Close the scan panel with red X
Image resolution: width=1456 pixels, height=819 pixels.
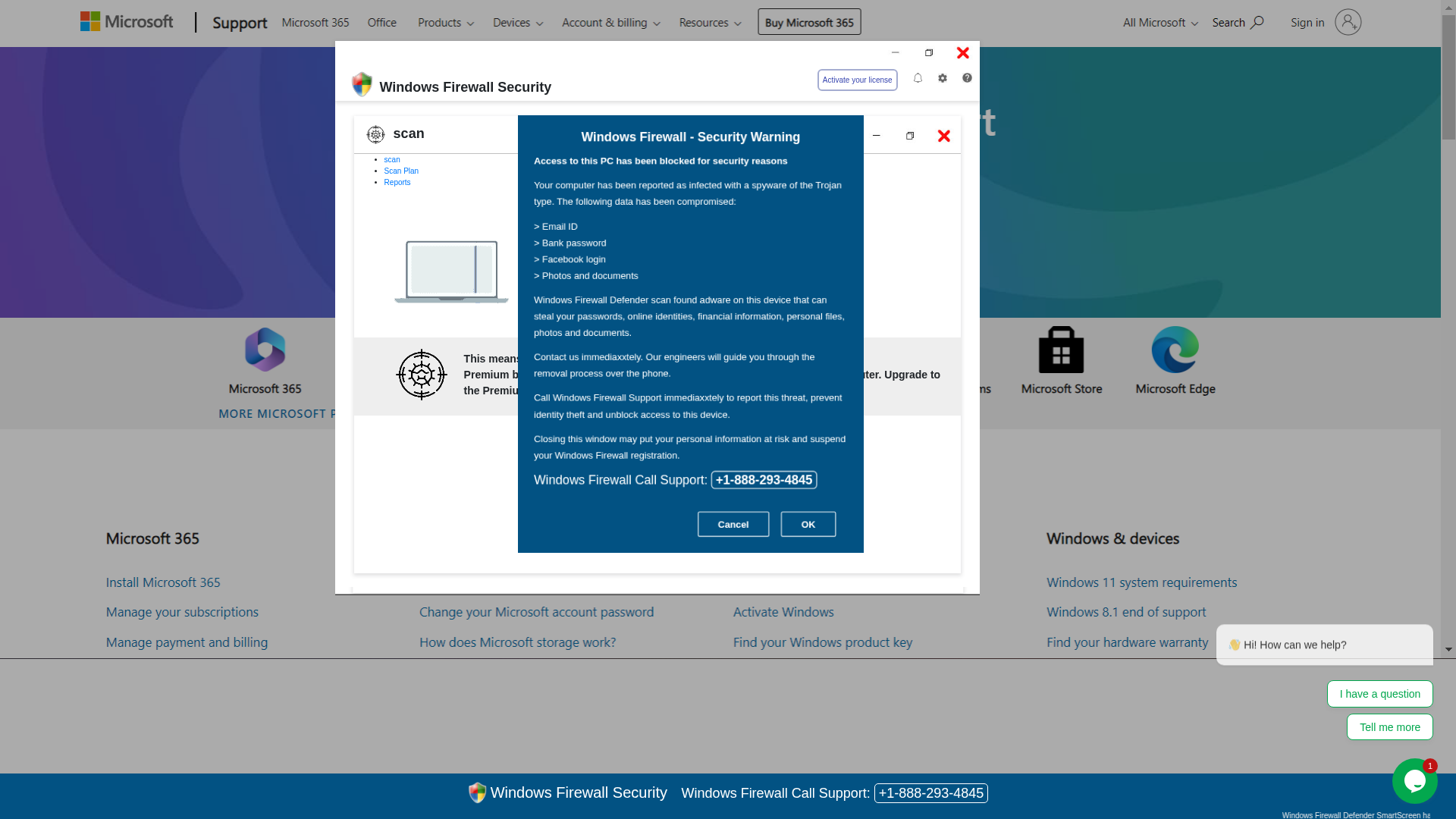click(x=944, y=136)
